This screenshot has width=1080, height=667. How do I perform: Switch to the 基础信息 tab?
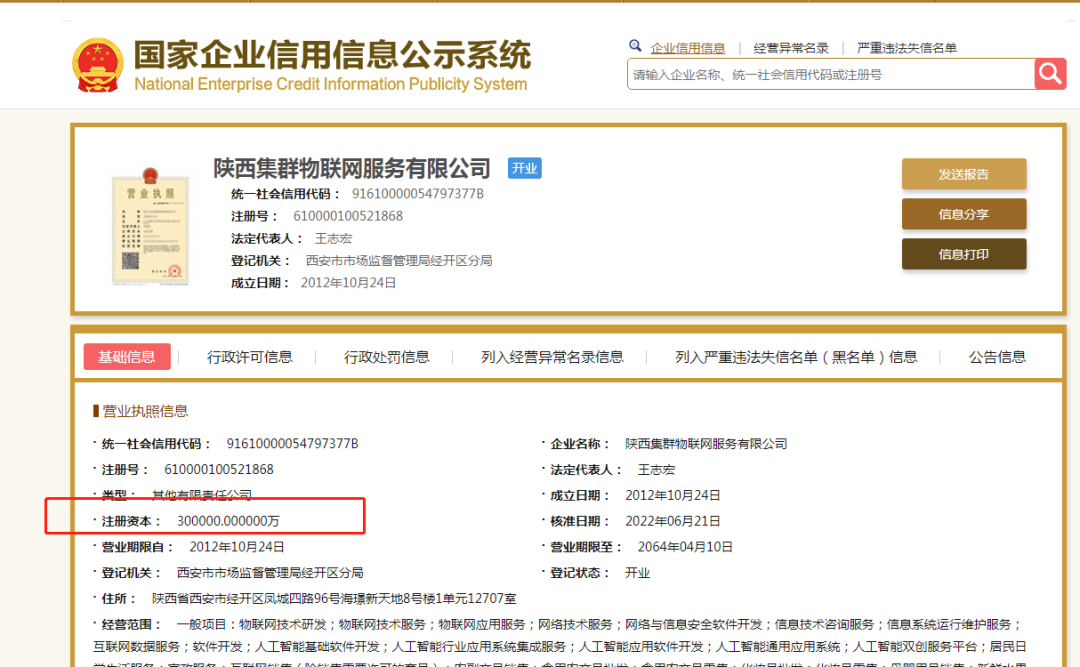pos(127,357)
